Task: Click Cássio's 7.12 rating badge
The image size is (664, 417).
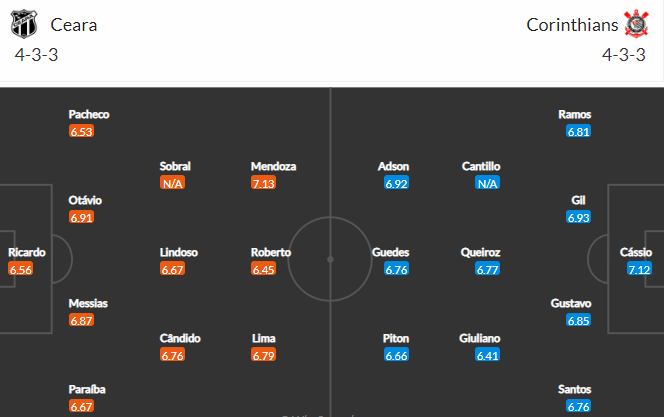Action: point(639,269)
